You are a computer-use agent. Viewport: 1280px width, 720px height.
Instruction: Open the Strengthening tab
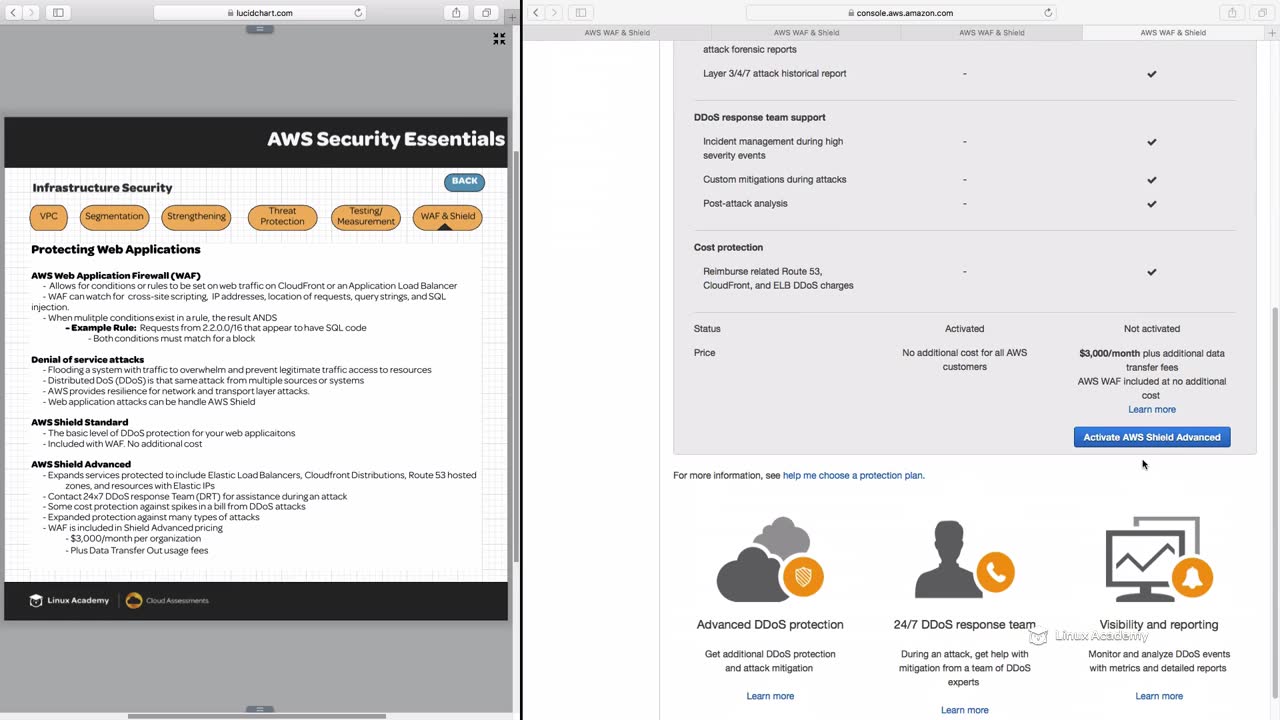point(196,217)
